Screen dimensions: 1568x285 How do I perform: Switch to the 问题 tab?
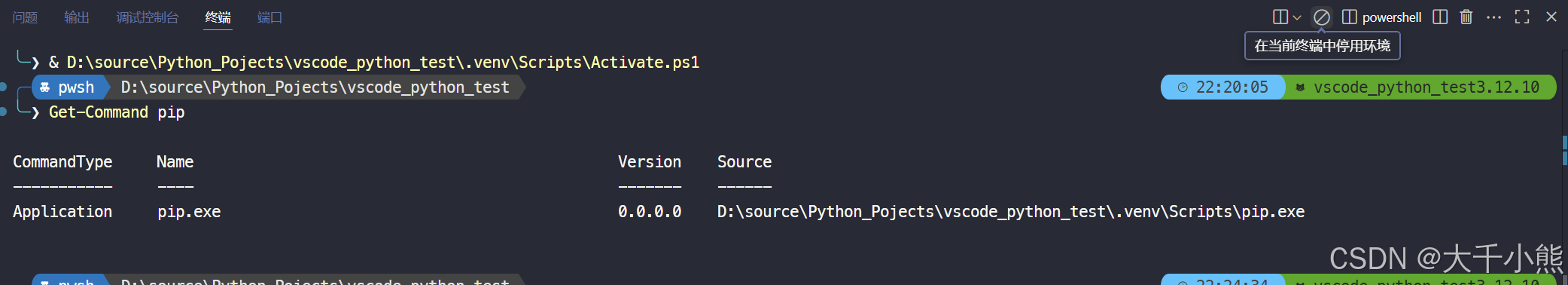click(x=25, y=17)
